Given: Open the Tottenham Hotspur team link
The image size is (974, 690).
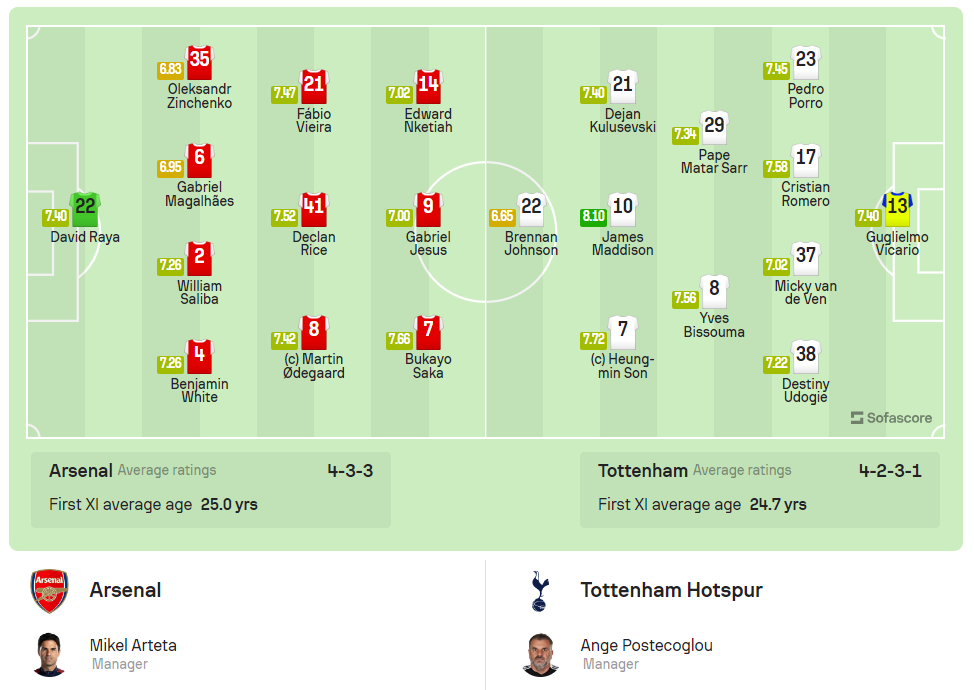Looking at the screenshot, I should tap(671, 590).
